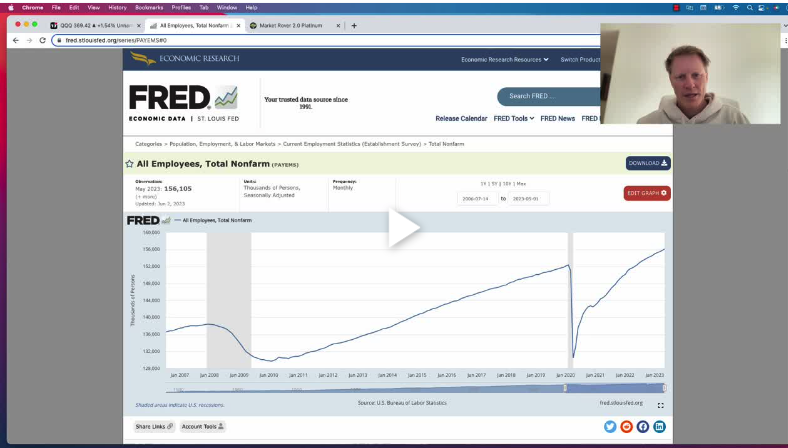The image size is (788, 448).
Task: Go back in Chrome
Action: (16, 40)
